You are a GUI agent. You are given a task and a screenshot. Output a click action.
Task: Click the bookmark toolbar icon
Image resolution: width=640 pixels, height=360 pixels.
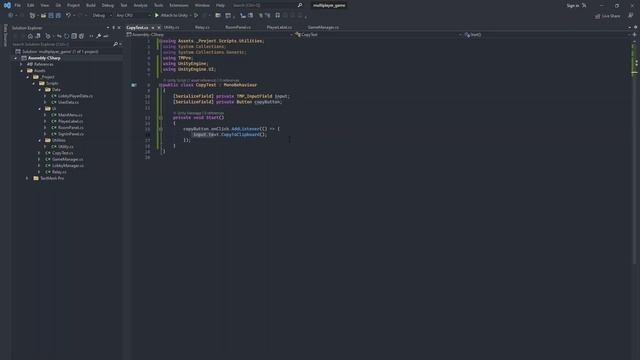(278, 15)
